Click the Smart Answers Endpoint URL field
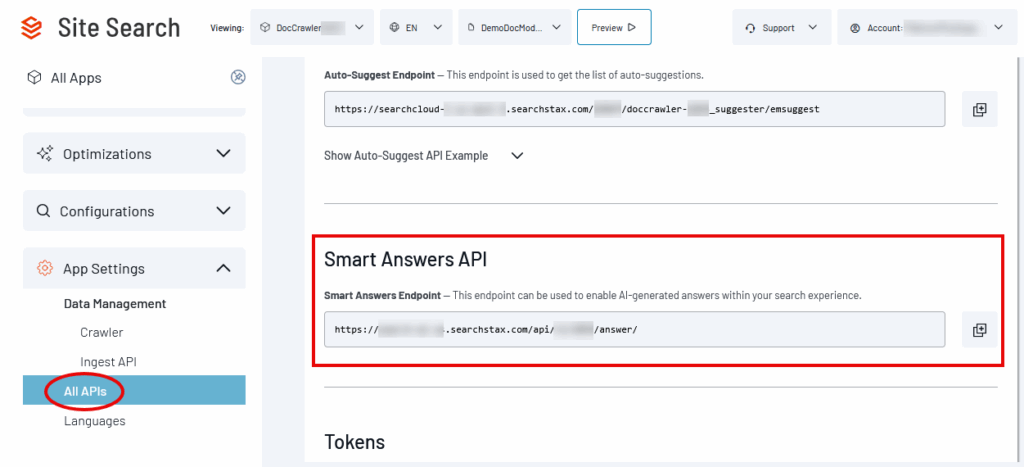Screen dimensions: 1024x467 (635, 329)
